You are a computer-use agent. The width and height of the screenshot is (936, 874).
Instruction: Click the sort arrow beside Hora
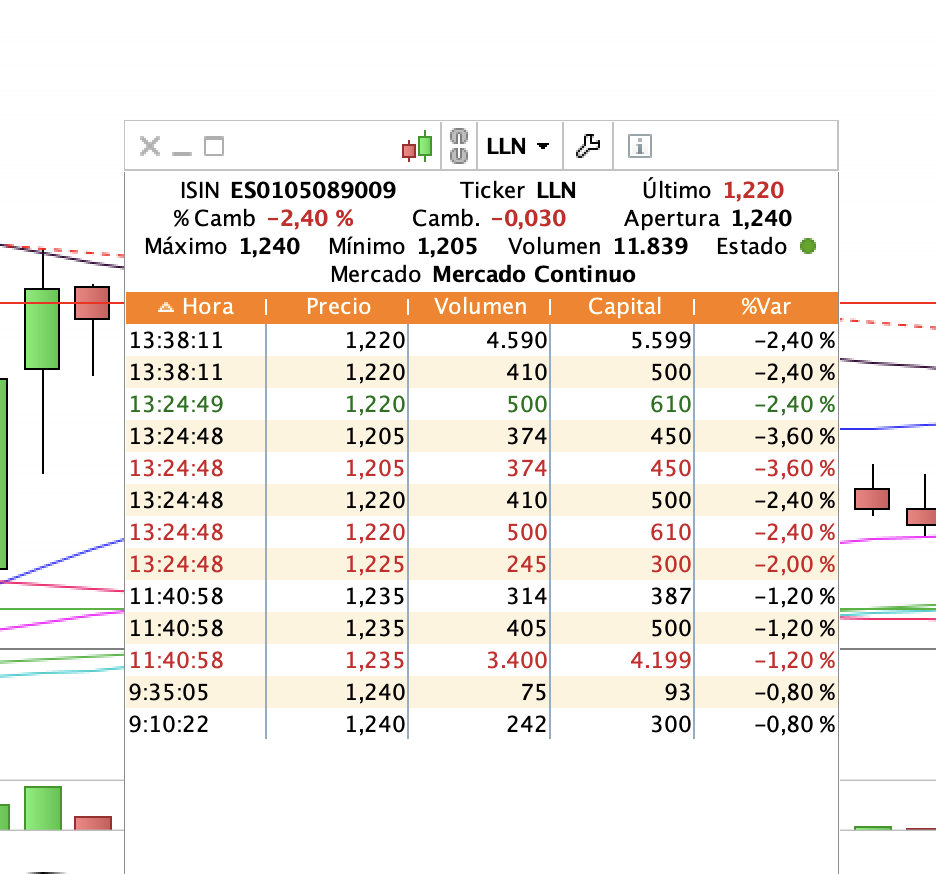(165, 307)
